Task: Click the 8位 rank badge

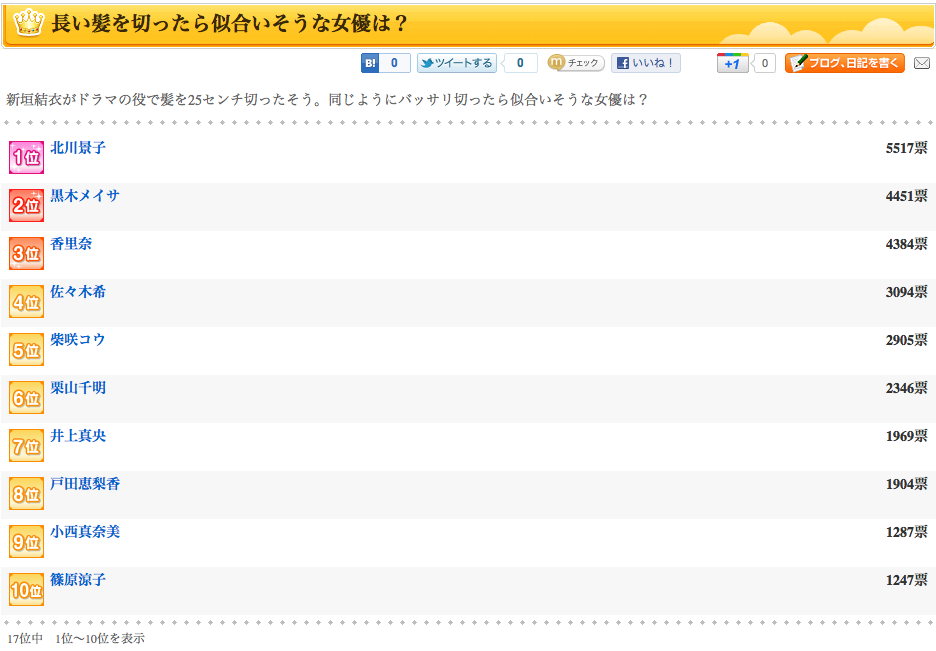Action: (x=26, y=493)
